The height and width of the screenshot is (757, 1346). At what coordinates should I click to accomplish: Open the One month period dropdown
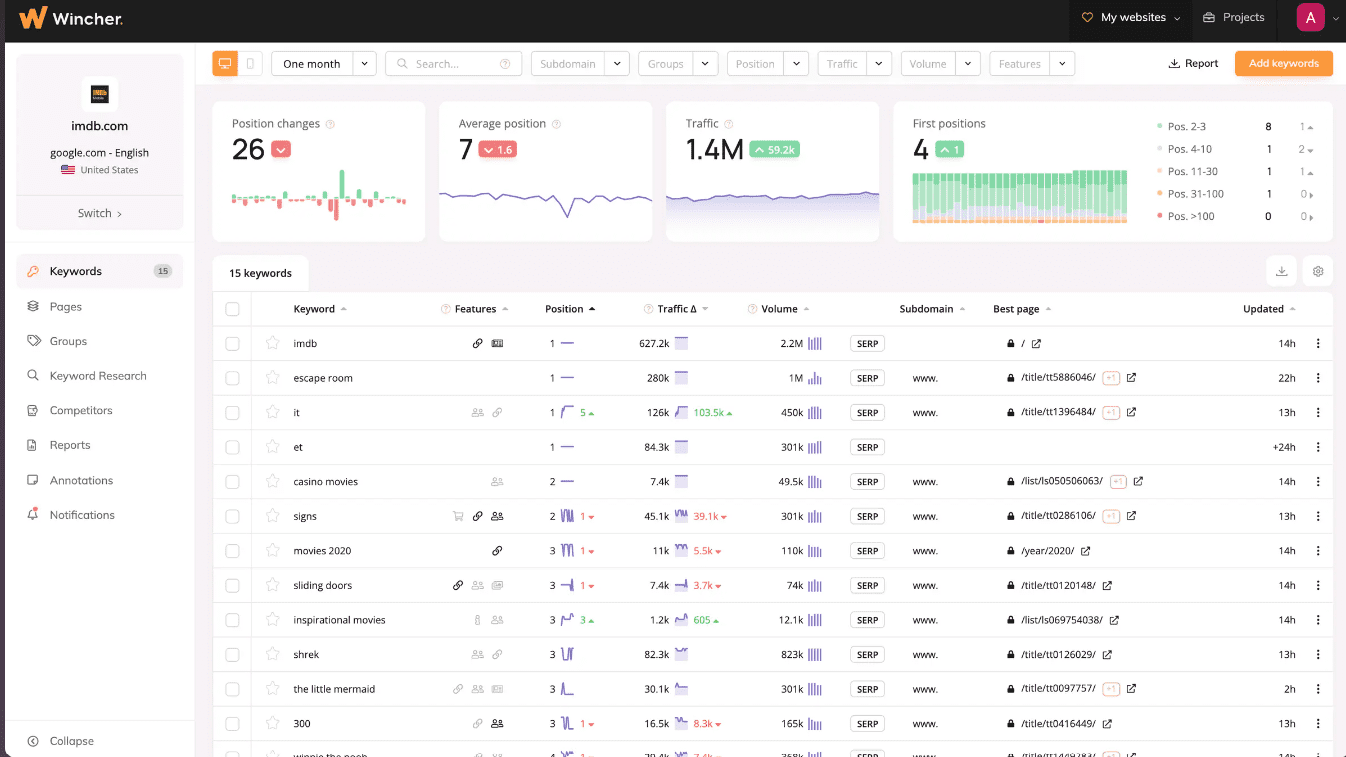tap(324, 64)
